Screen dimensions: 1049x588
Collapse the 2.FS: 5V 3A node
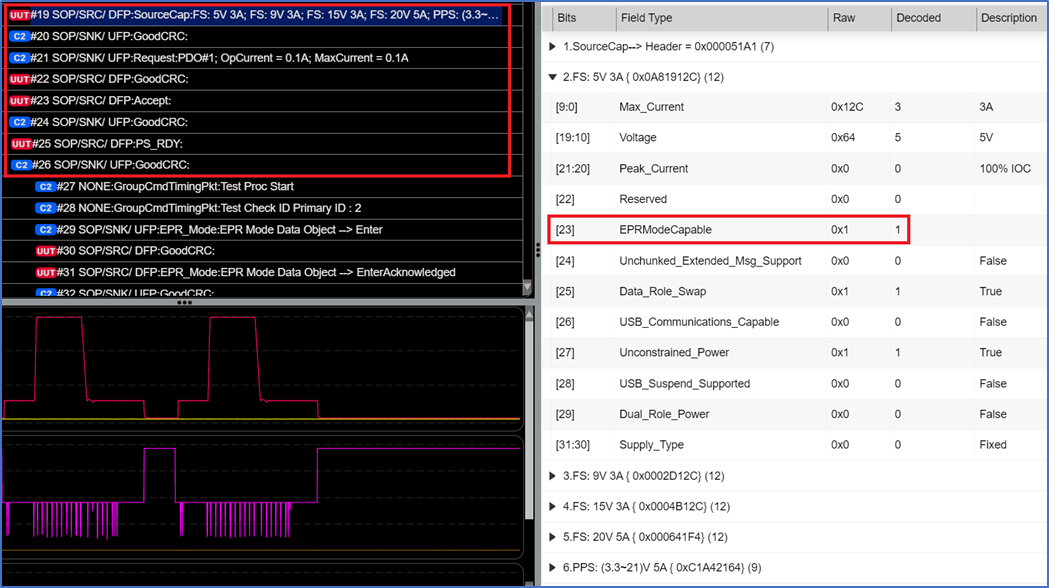point(553,77)
